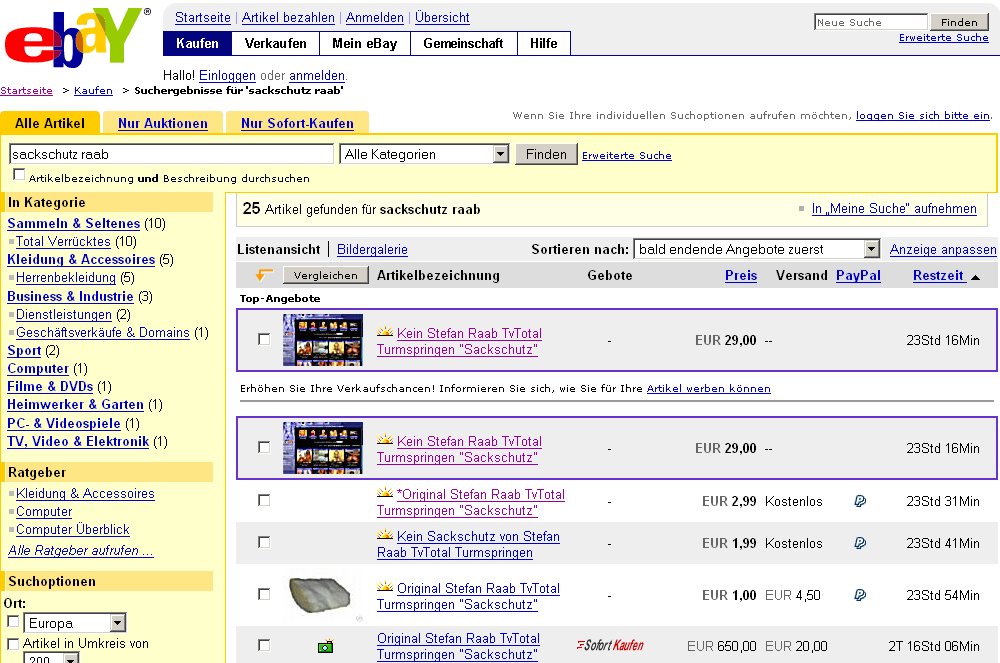Open the Europa location dropdown

point(75,623)
